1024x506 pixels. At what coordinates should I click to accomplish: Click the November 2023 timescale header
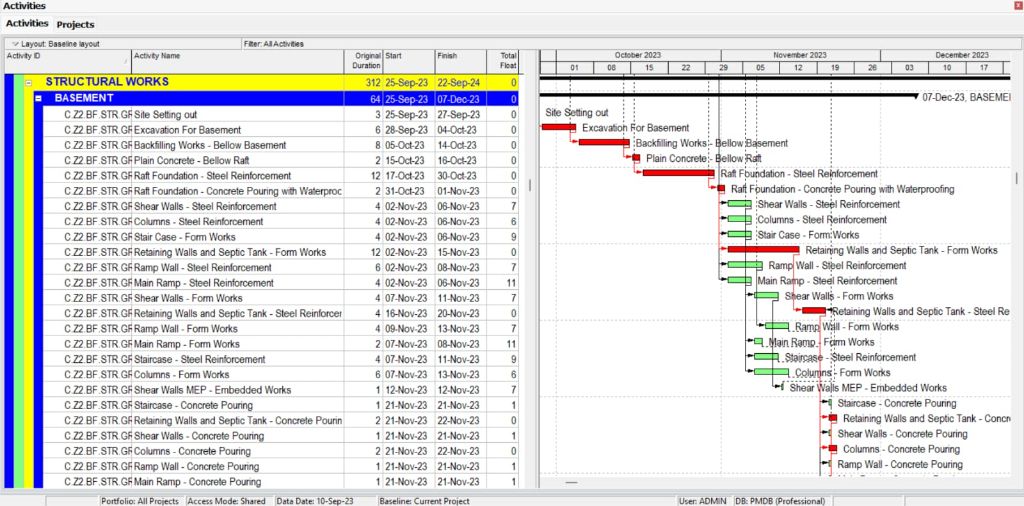[799, 55]
